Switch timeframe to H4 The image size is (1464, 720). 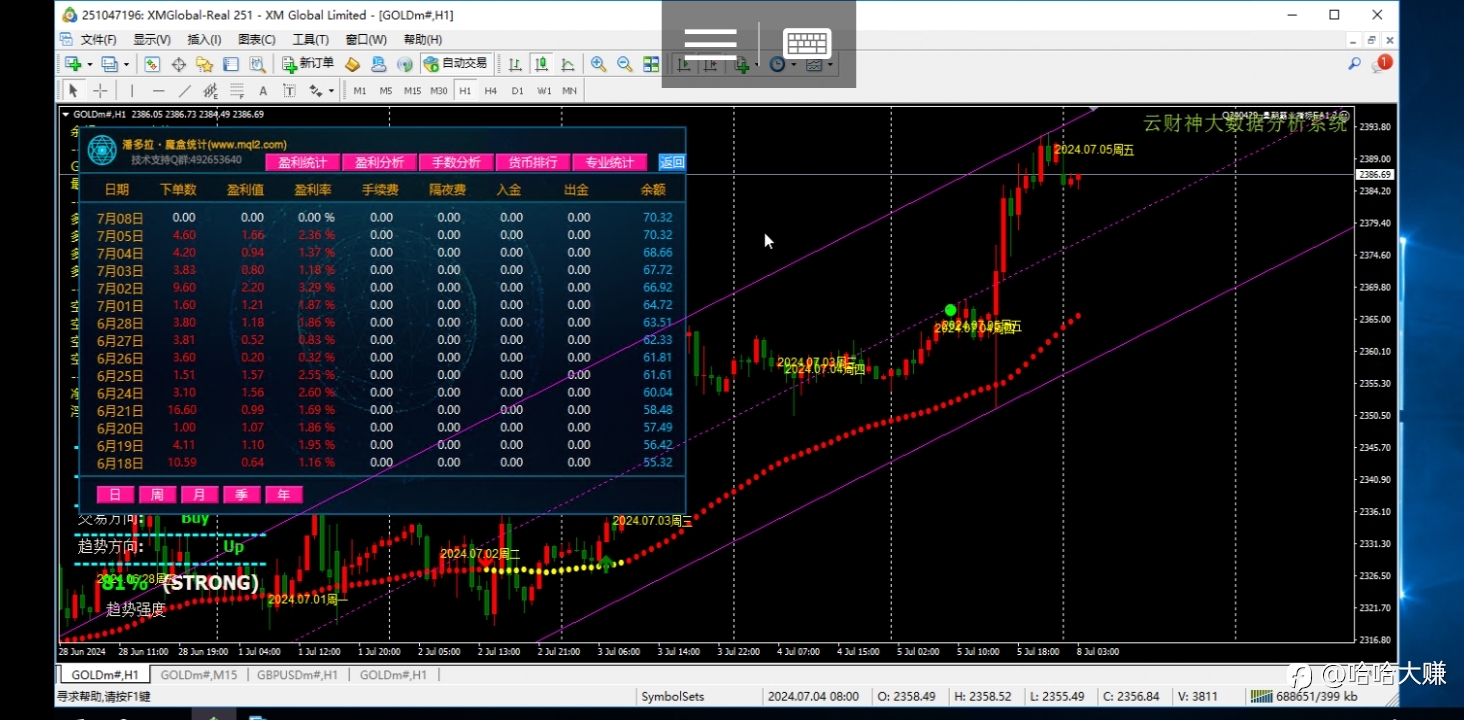(x=490, y=91)
